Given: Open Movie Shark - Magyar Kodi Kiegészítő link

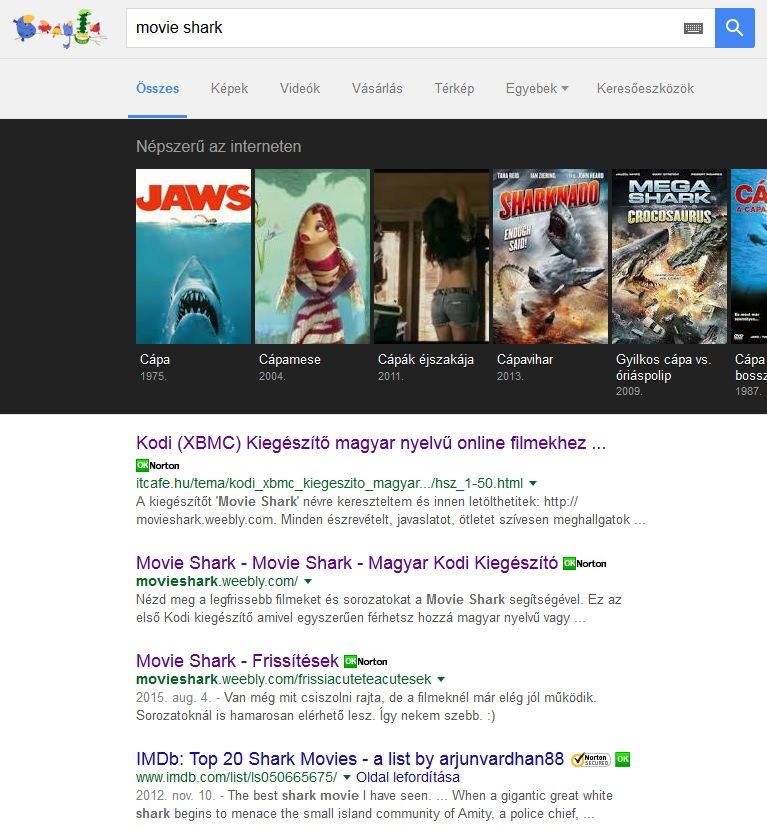Looking at the screenshot, I should tap(347, 563).
